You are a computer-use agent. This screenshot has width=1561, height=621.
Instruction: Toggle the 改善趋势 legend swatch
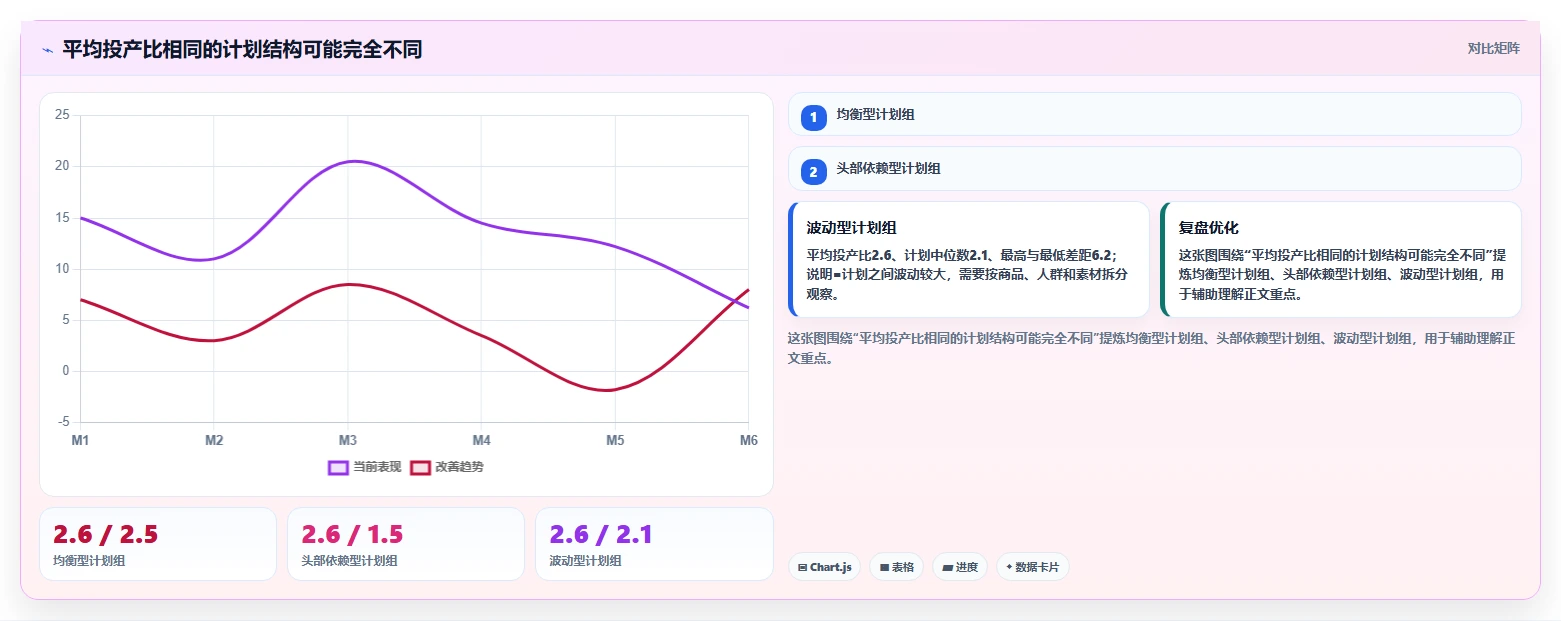(420, 467)
